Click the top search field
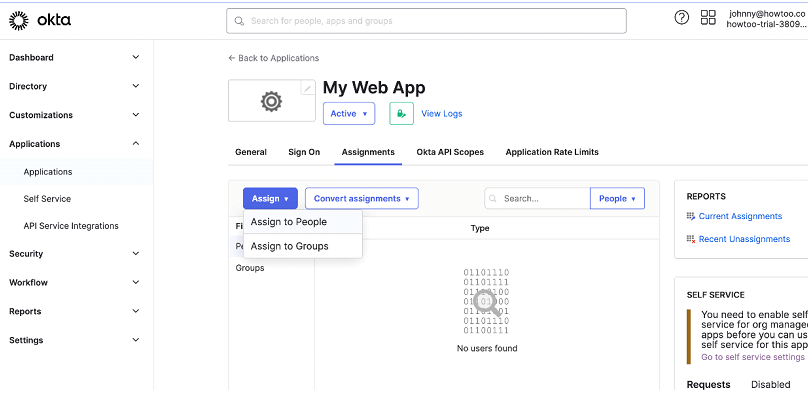 (426, 20)
